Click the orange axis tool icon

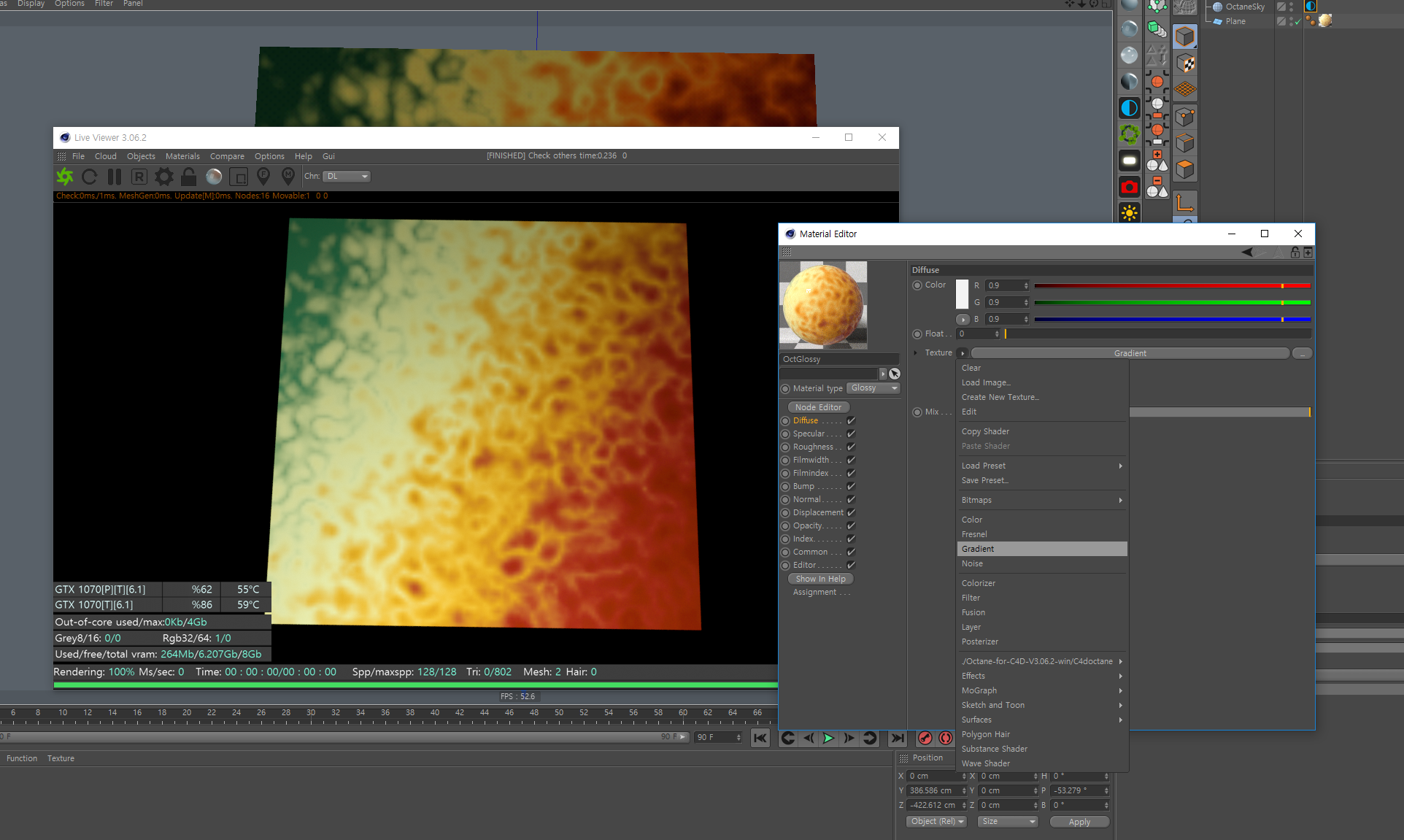click(1185, 202)
